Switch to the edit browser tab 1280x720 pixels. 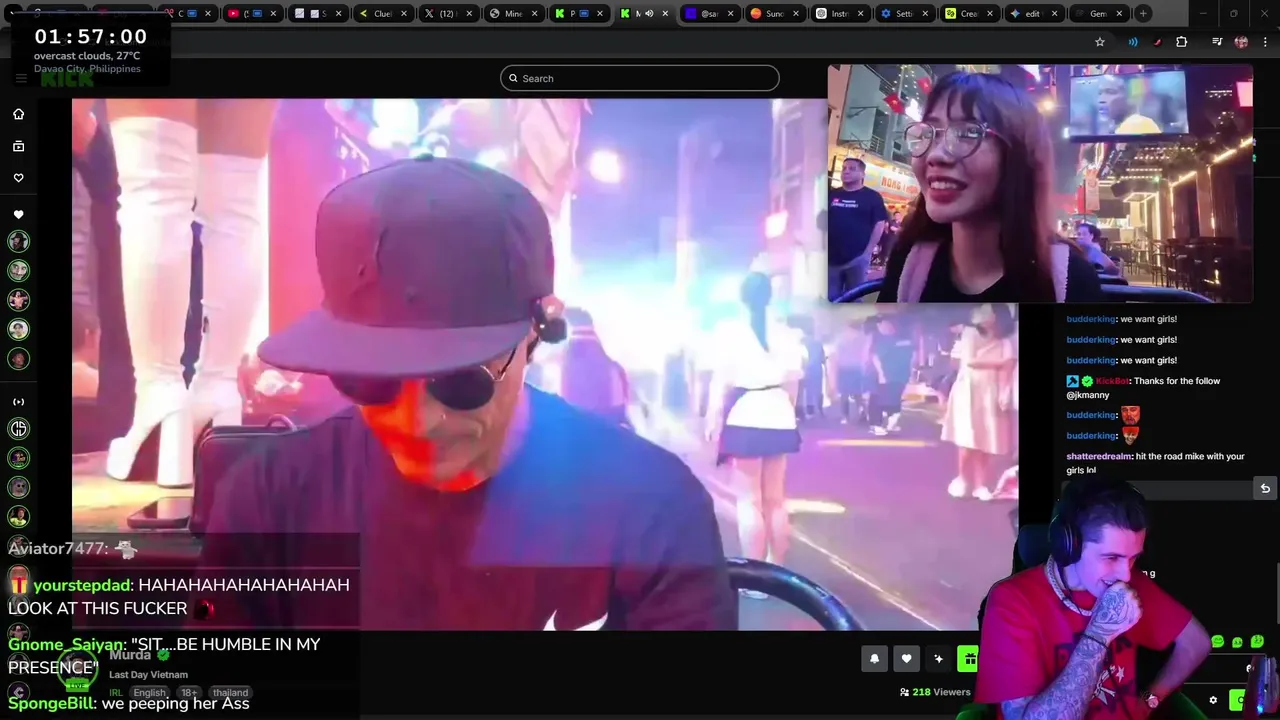1032,14
